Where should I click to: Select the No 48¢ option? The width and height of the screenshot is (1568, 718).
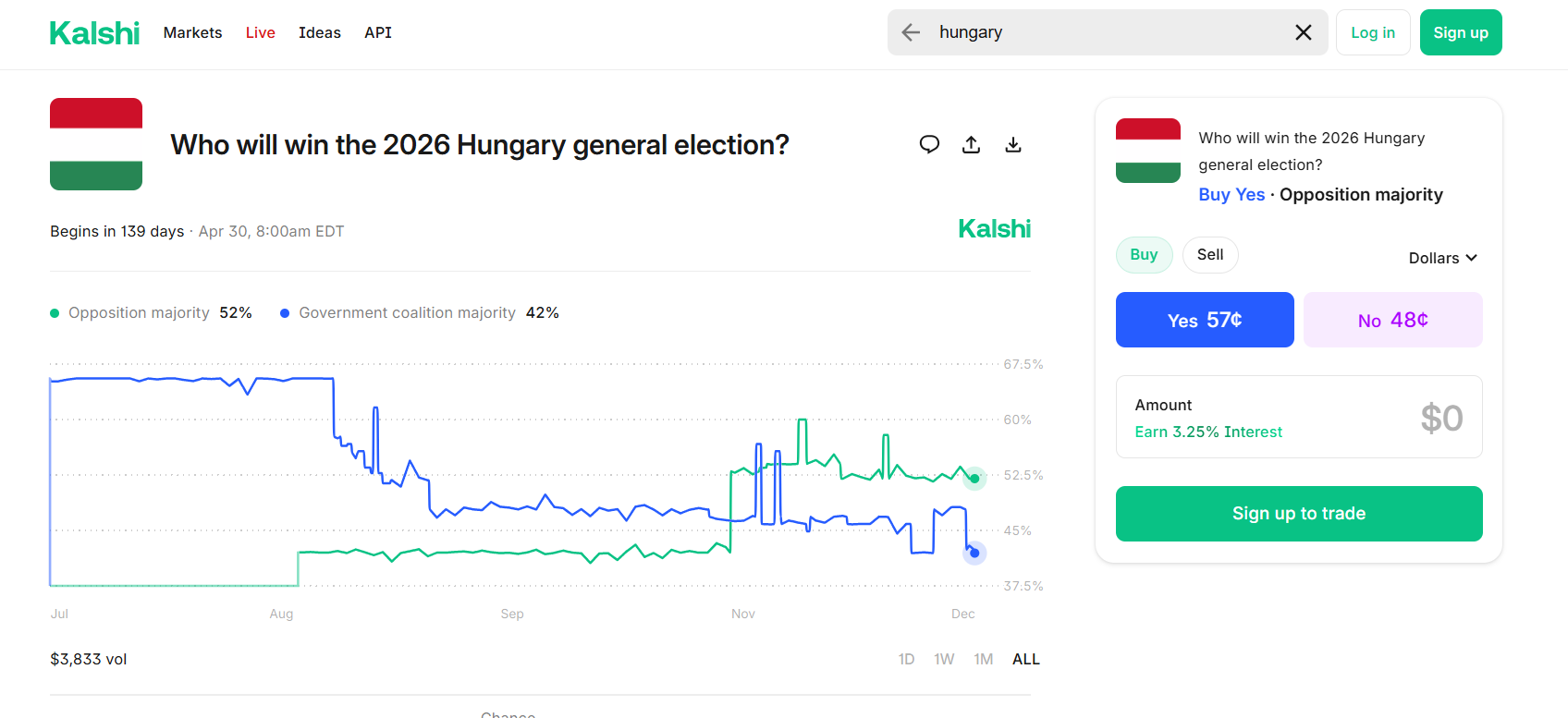(x=1392, y=320)
